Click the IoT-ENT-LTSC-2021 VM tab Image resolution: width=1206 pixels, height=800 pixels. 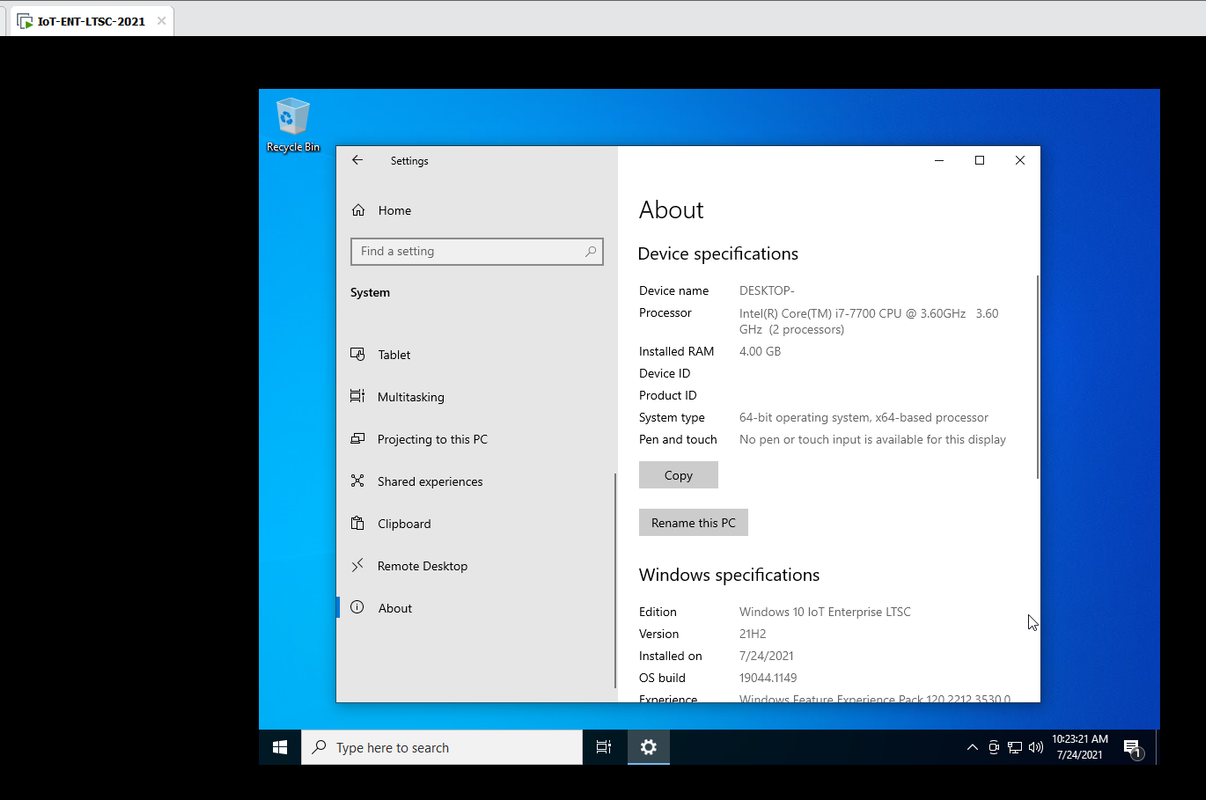[90, 21]
